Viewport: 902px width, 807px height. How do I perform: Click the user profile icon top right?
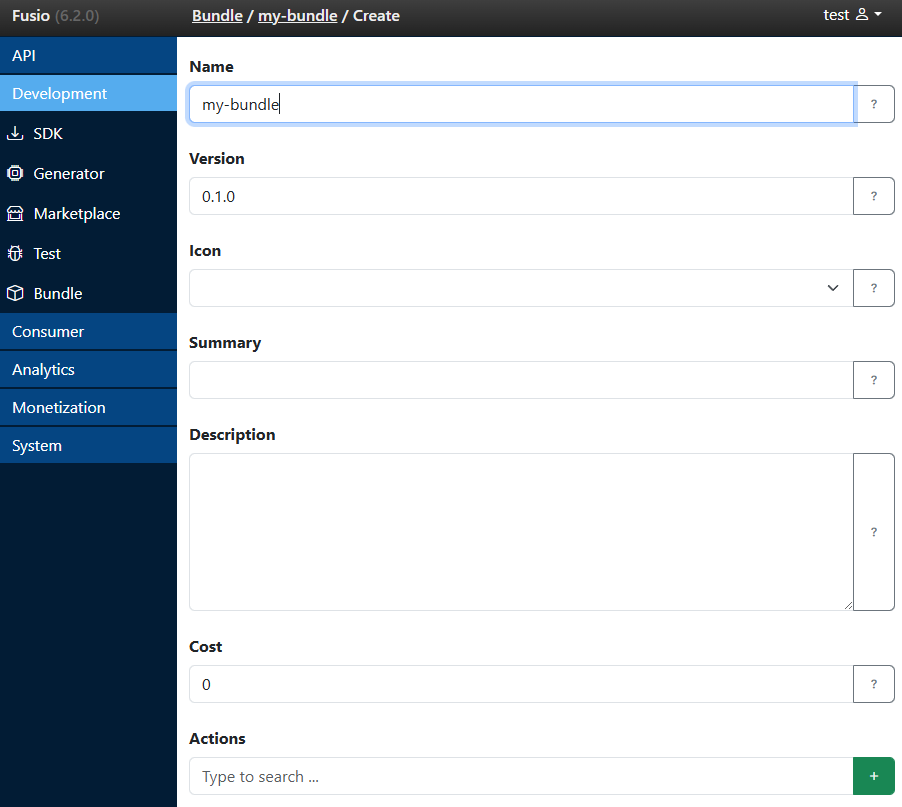click(x=862, y=14)
